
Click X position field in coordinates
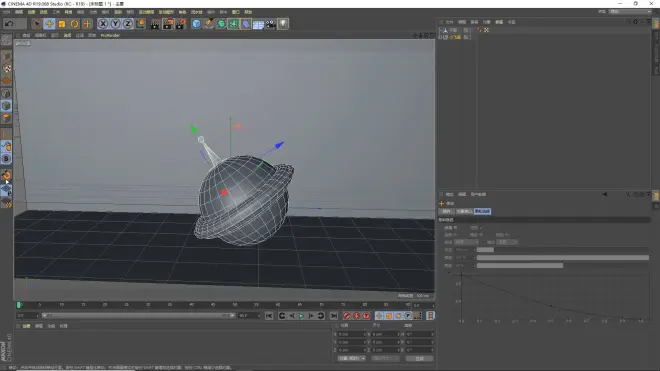point(352,334)
